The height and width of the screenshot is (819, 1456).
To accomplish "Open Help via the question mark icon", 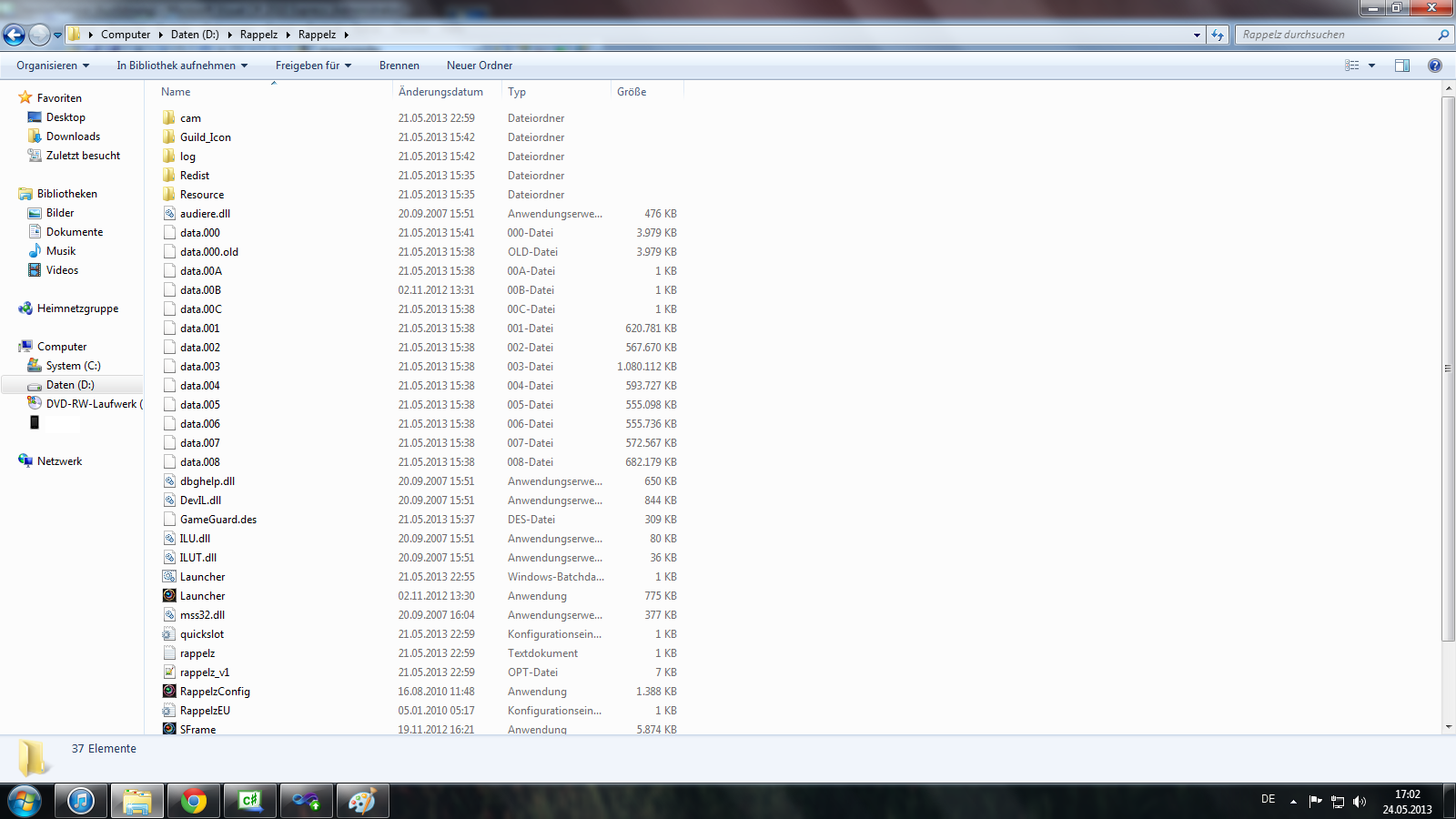I will click(1436, 65).
